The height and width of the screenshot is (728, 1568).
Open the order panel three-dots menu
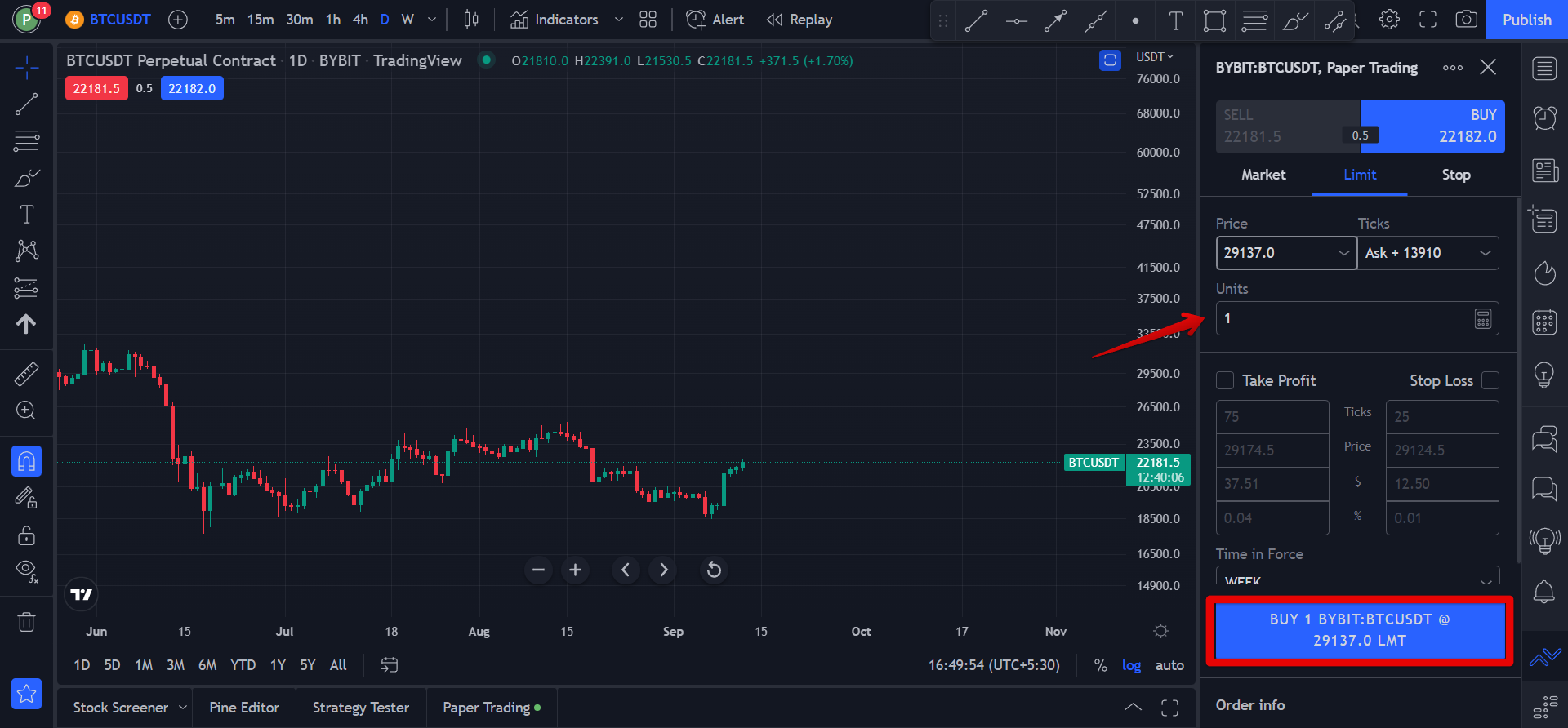click(1452, 68)
